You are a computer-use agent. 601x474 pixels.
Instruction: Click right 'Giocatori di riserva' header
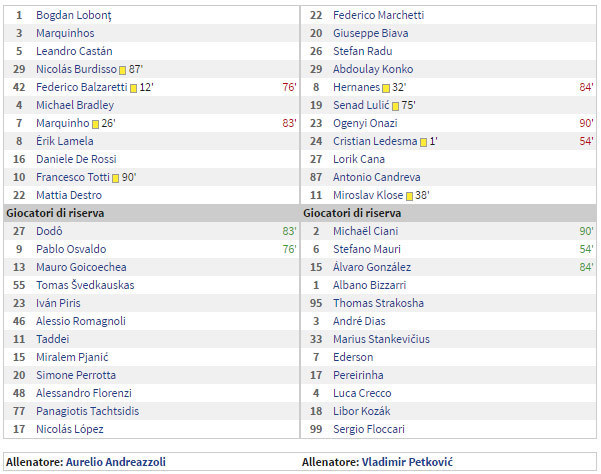point(352,213)
